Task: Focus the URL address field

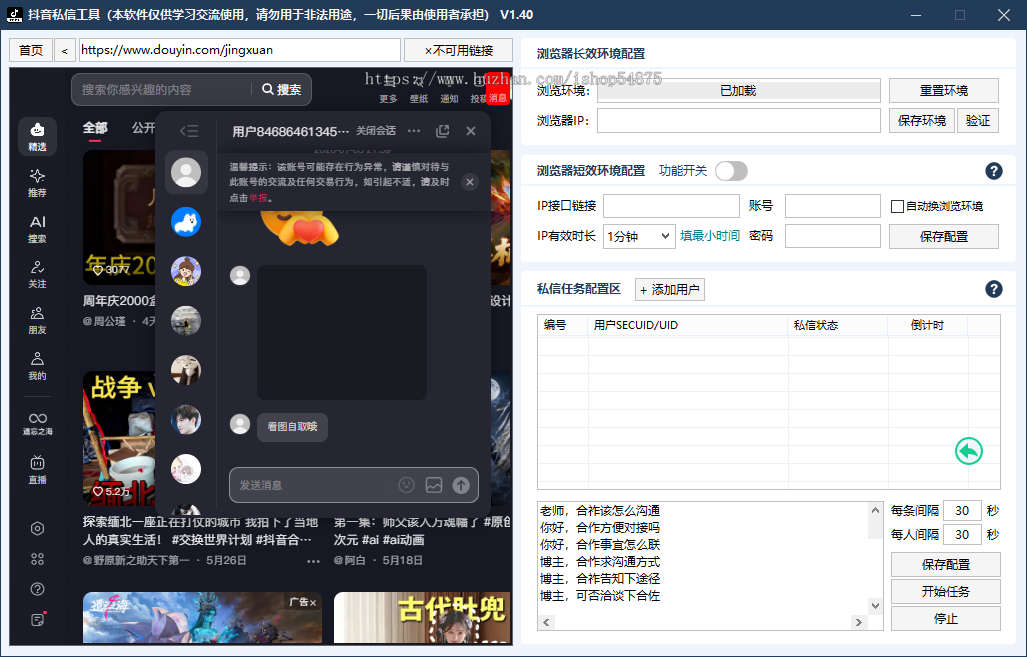Action: pyautogui.click(x=240, y=50)
